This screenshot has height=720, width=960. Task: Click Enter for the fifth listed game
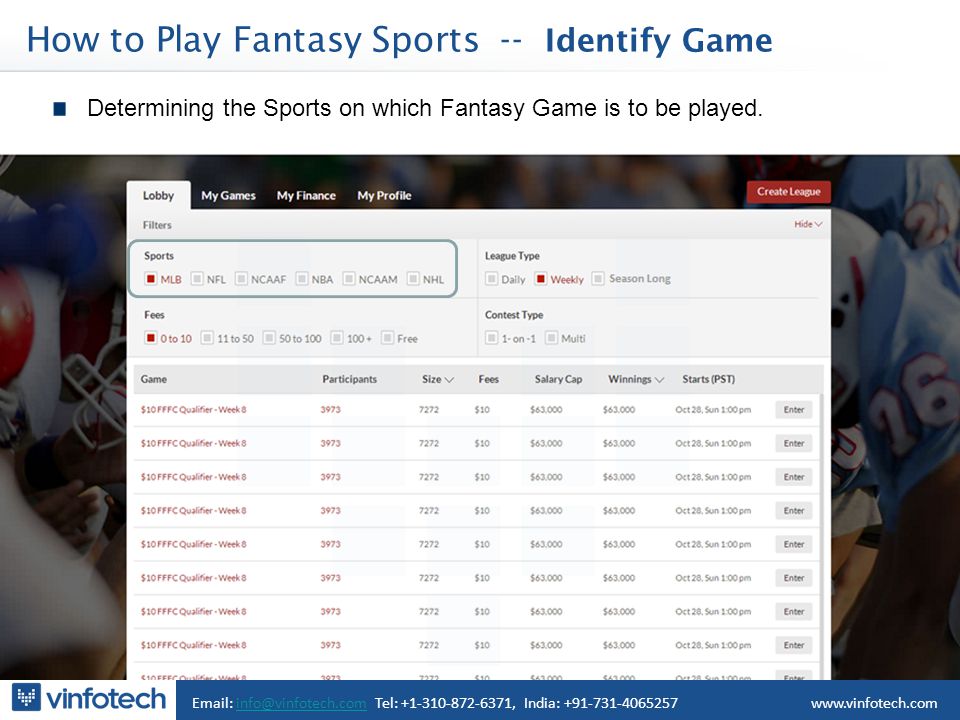pos(794,544)
